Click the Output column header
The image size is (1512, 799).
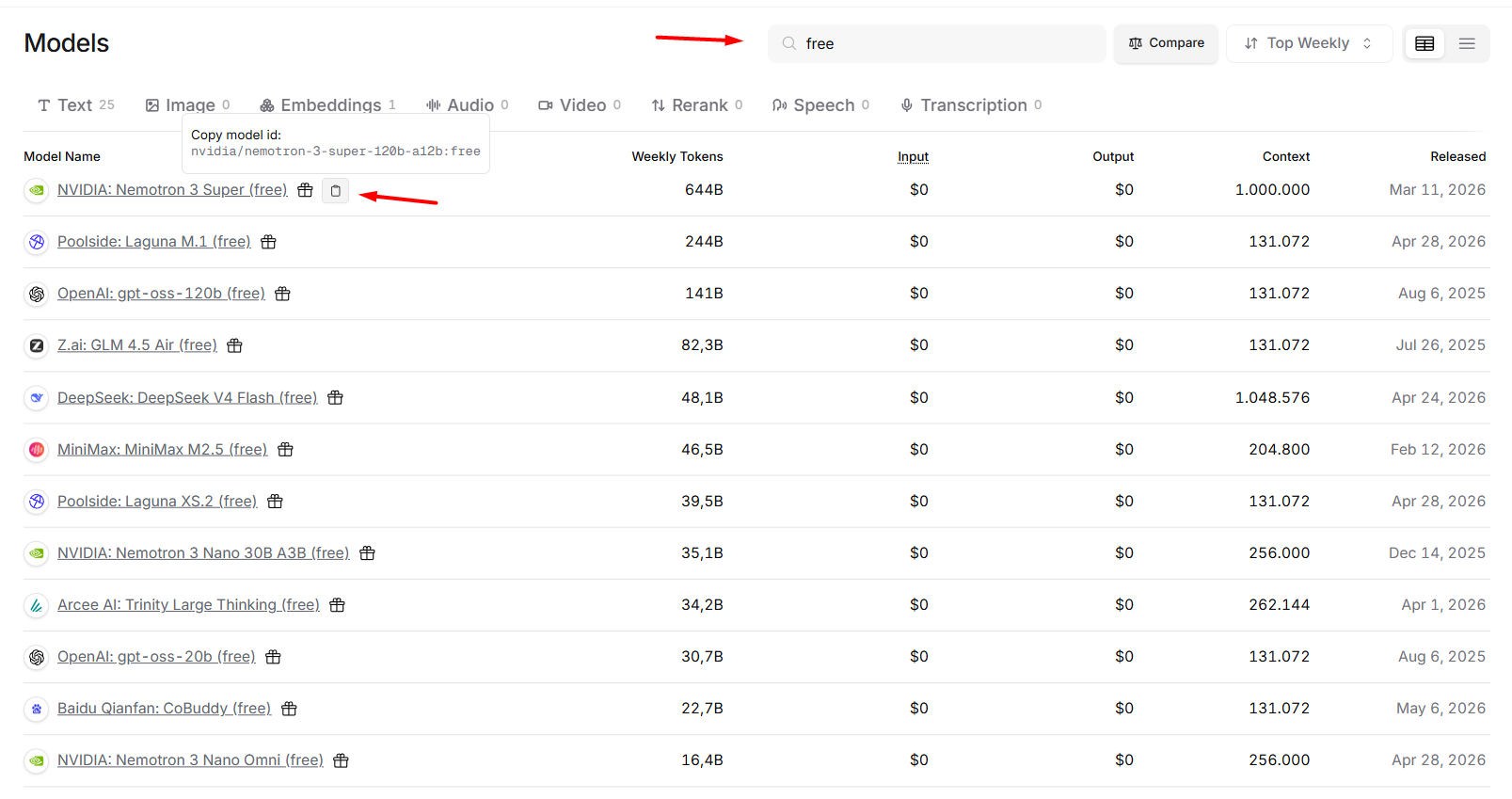[1113, 157]
